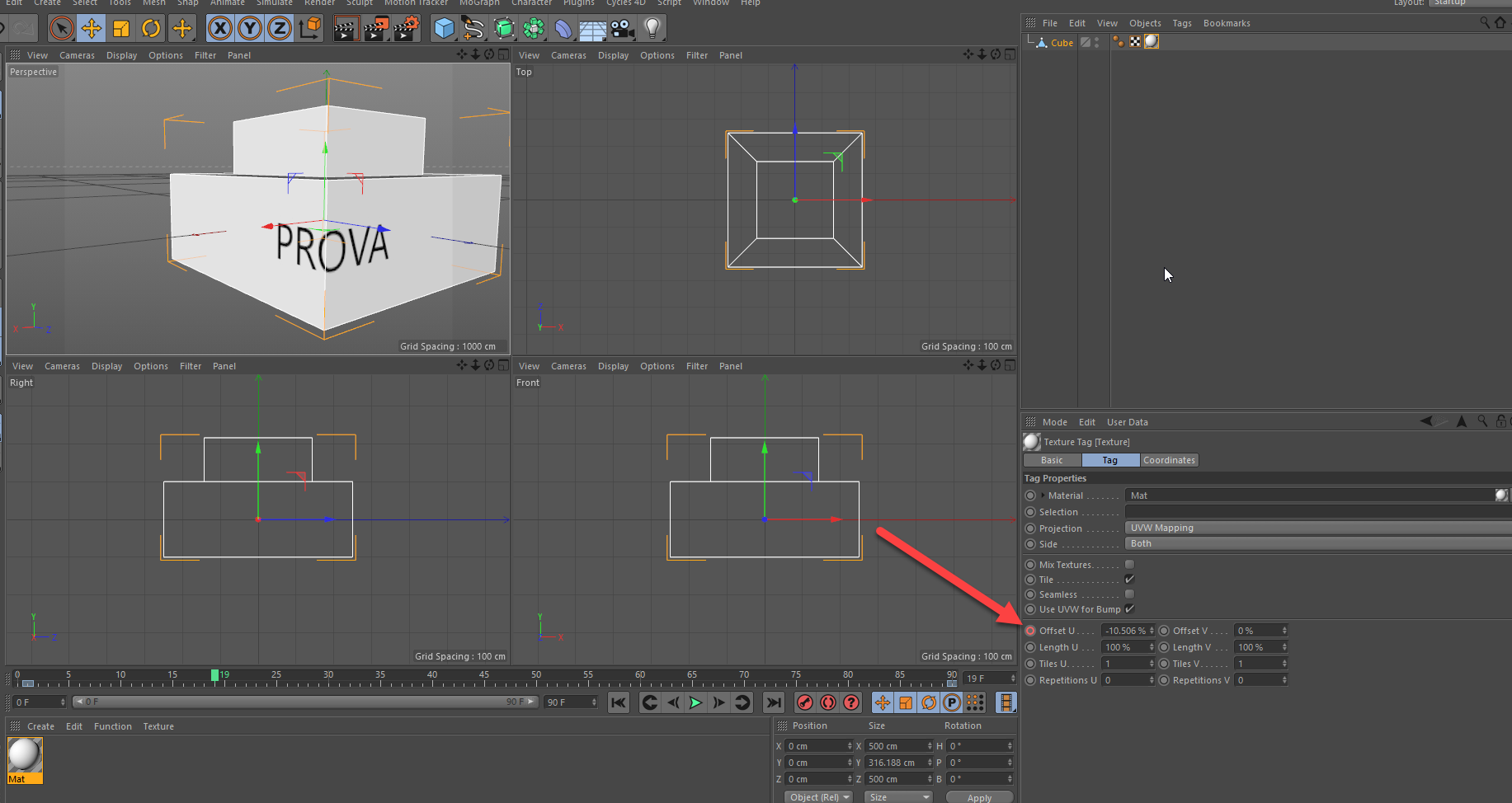Add a Light object

coord(652,29)
